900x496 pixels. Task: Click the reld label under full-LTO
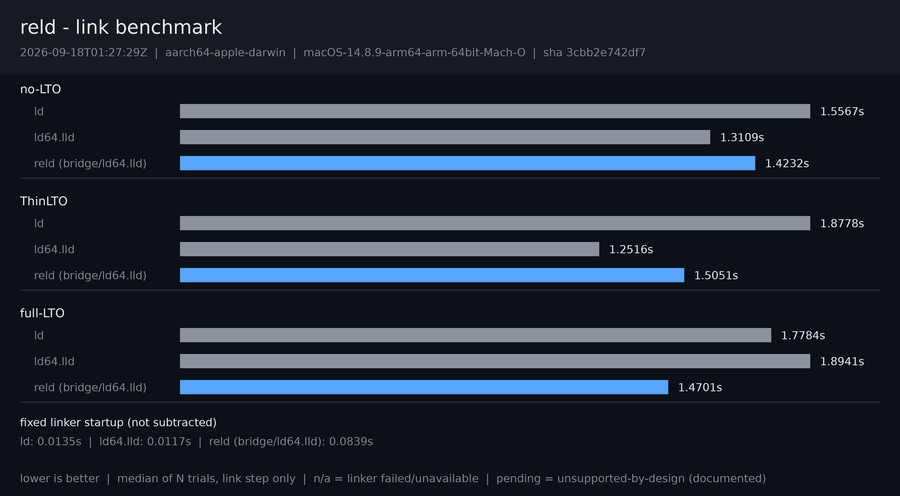tap(90, 388)
